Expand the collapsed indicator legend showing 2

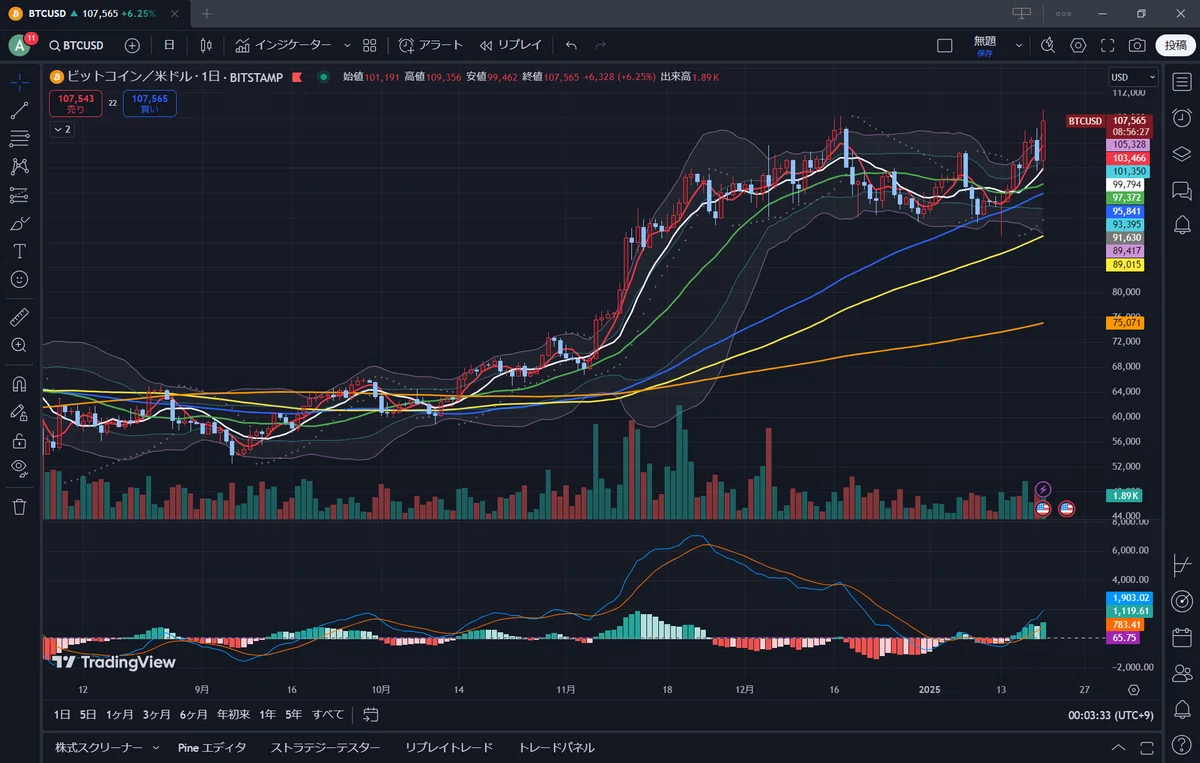coord(61,130)
